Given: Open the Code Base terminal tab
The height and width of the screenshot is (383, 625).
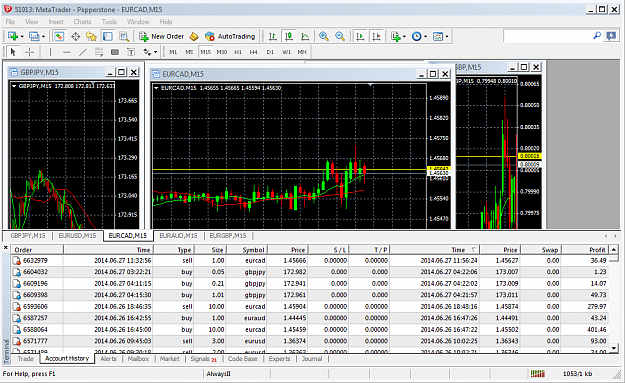Looking at the screenshot, I should [x=242, y=359].
